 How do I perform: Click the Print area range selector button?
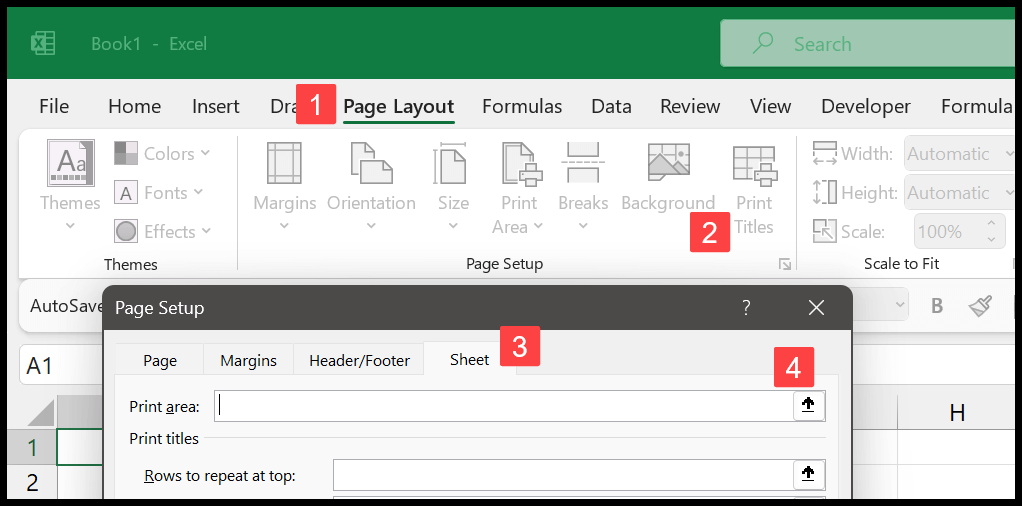click(x=809, y=406)
